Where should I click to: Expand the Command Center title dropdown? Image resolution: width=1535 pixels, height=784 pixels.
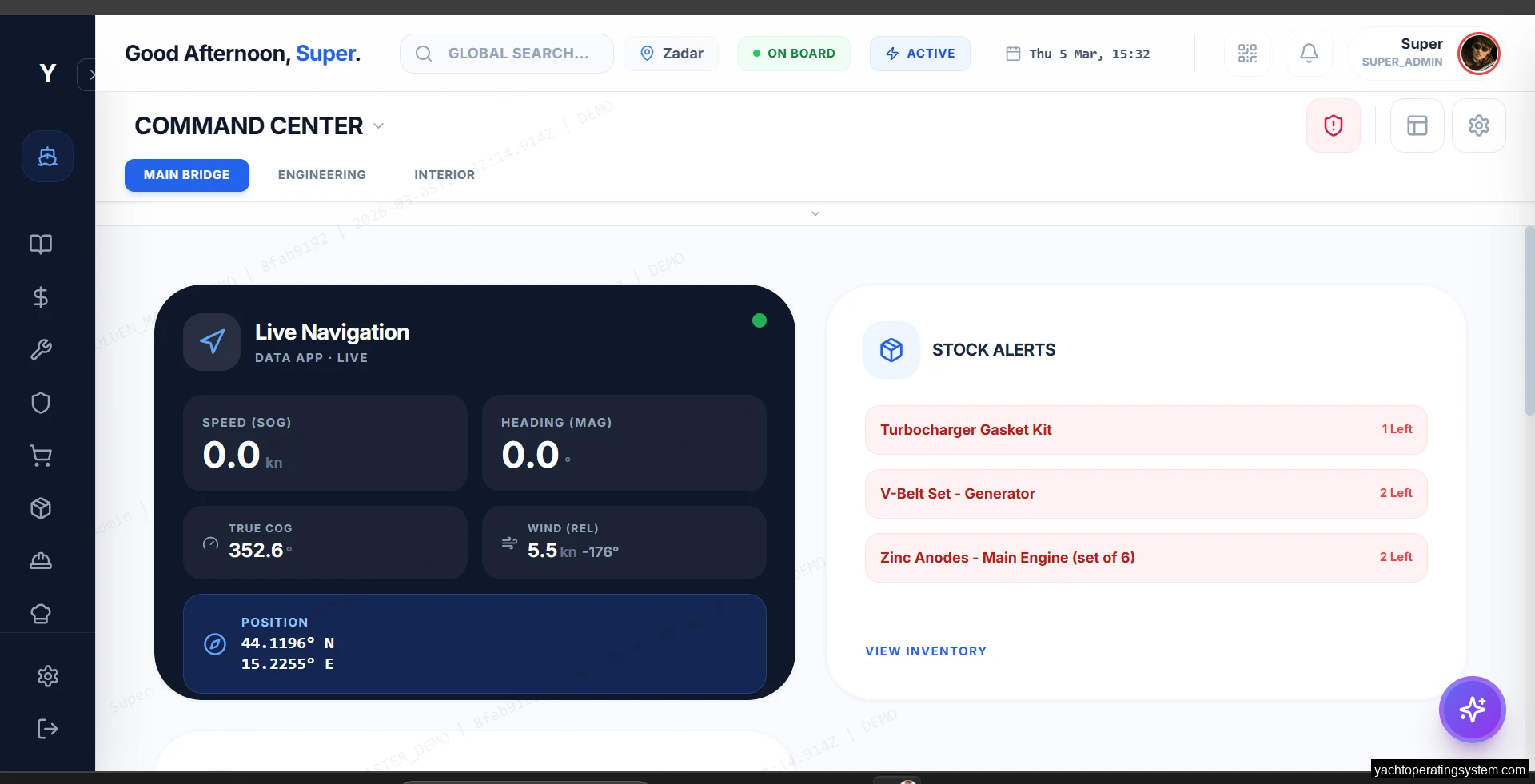tap(379, 126)
